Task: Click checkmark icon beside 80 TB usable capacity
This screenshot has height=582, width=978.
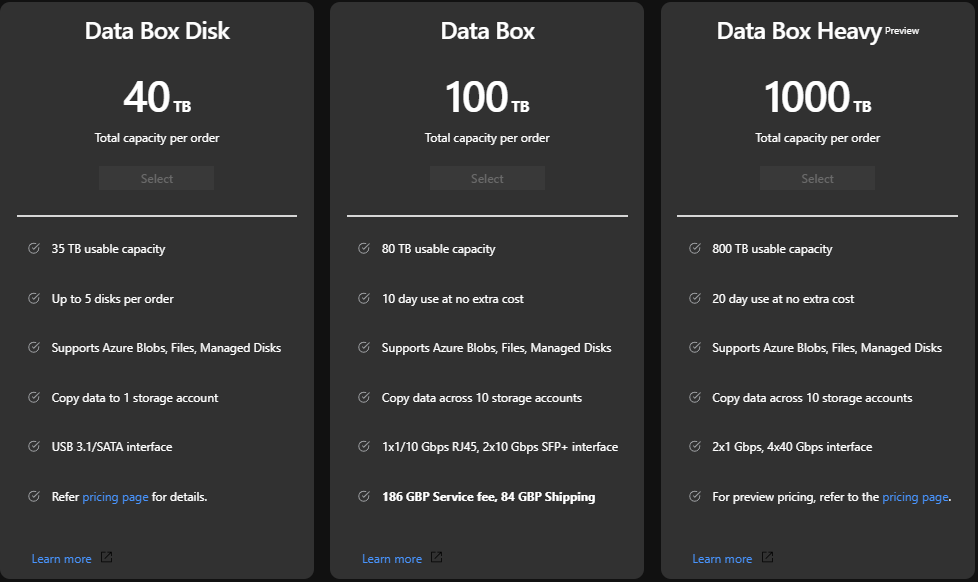Action: point(364,249)
